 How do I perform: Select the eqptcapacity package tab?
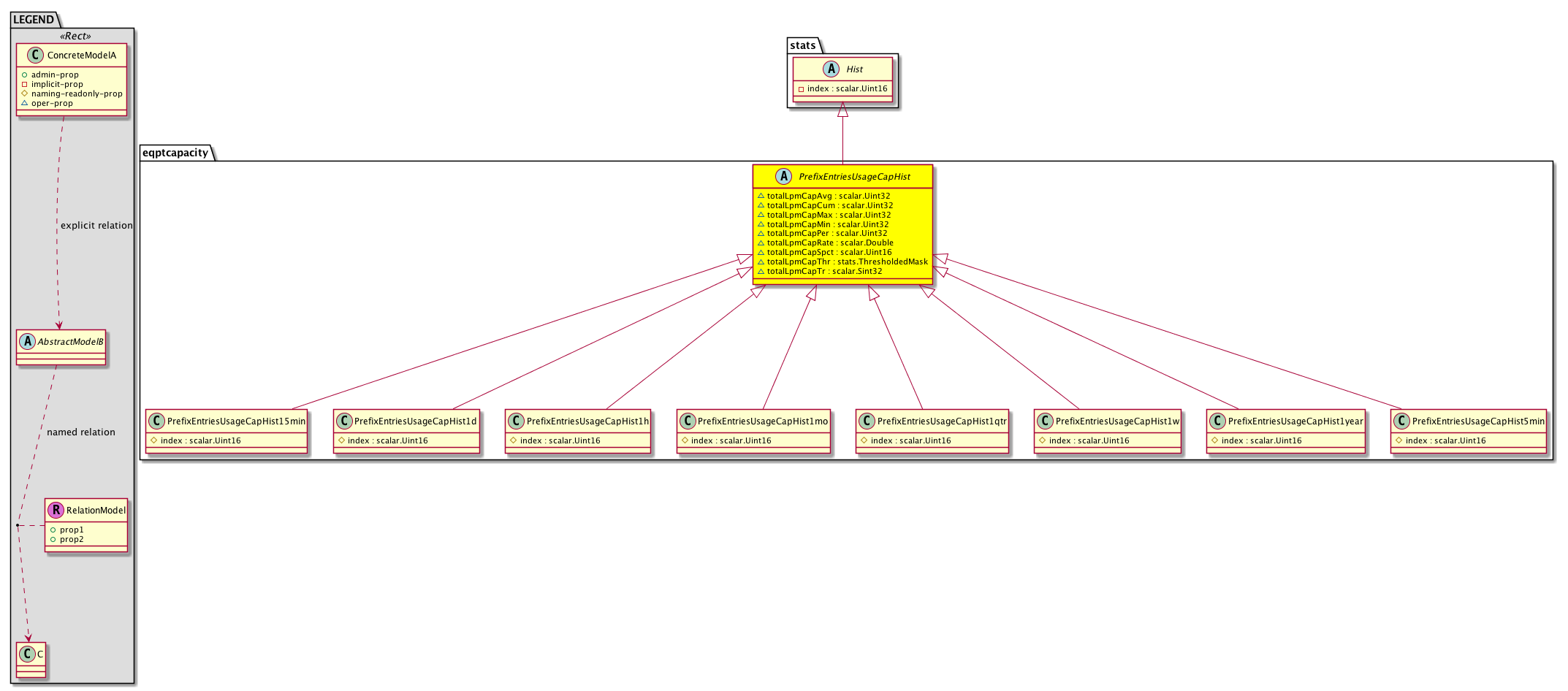175,153
